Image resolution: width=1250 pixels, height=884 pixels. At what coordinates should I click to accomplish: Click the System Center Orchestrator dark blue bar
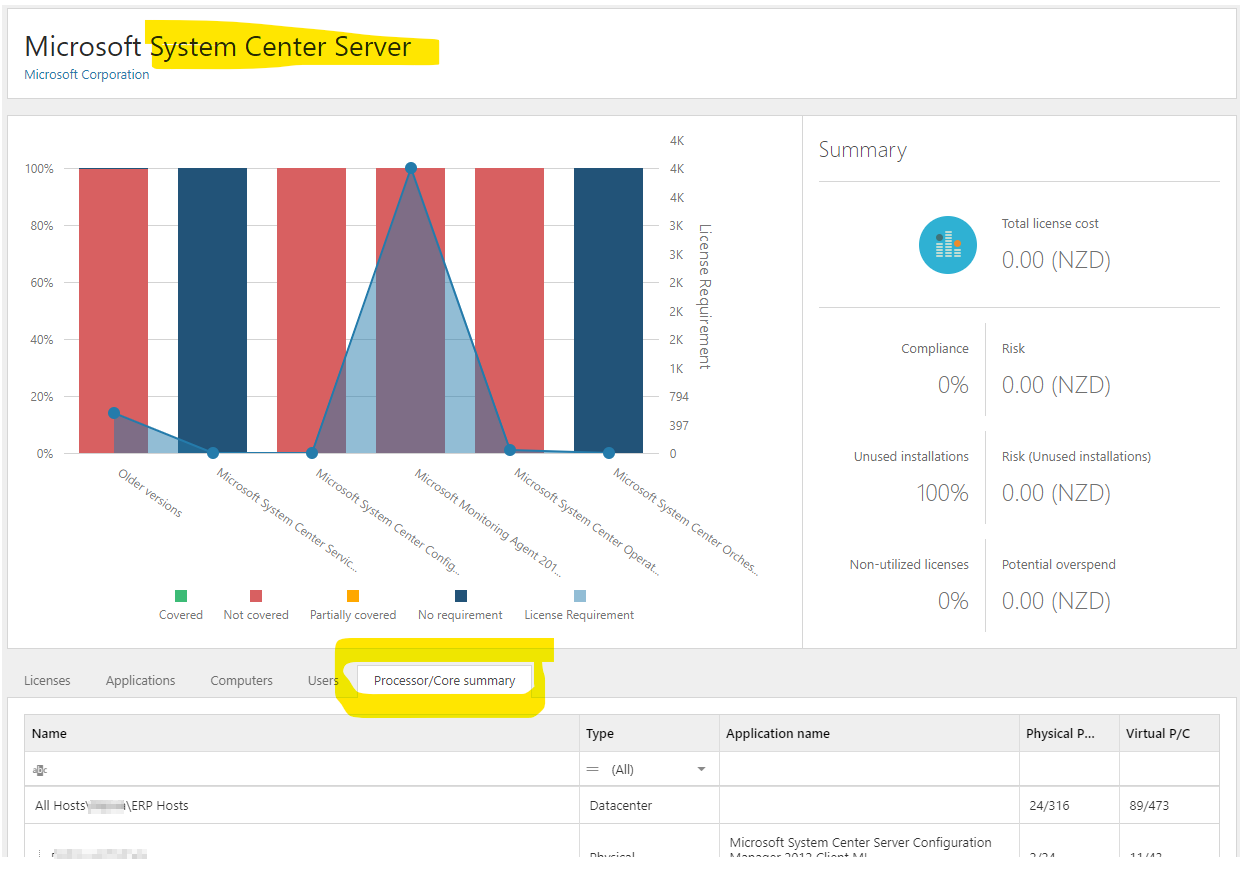click(608, 310)
